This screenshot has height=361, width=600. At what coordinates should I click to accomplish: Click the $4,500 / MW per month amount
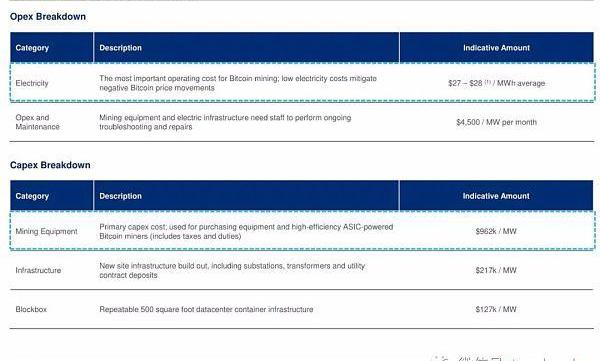tap(496, 122)
